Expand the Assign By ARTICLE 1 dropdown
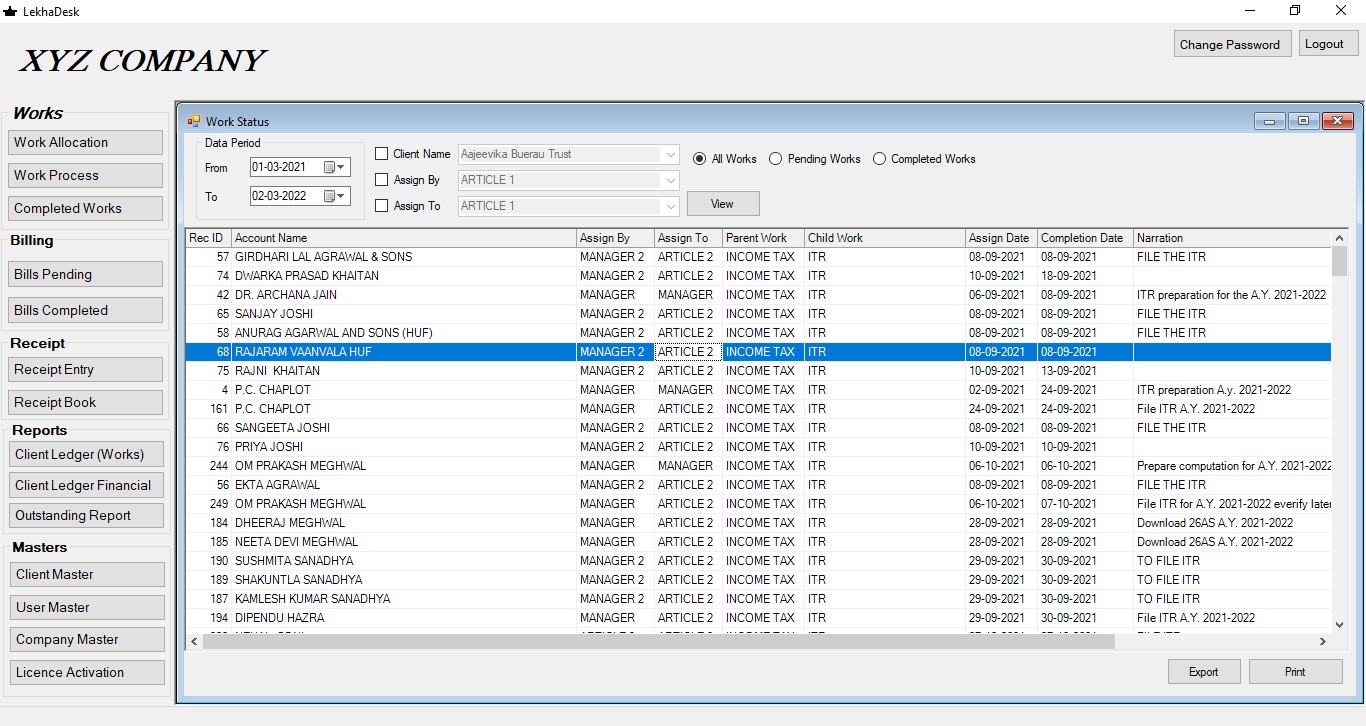Image resolution: width=1366 pixels, height=726 pixels. 669,181
